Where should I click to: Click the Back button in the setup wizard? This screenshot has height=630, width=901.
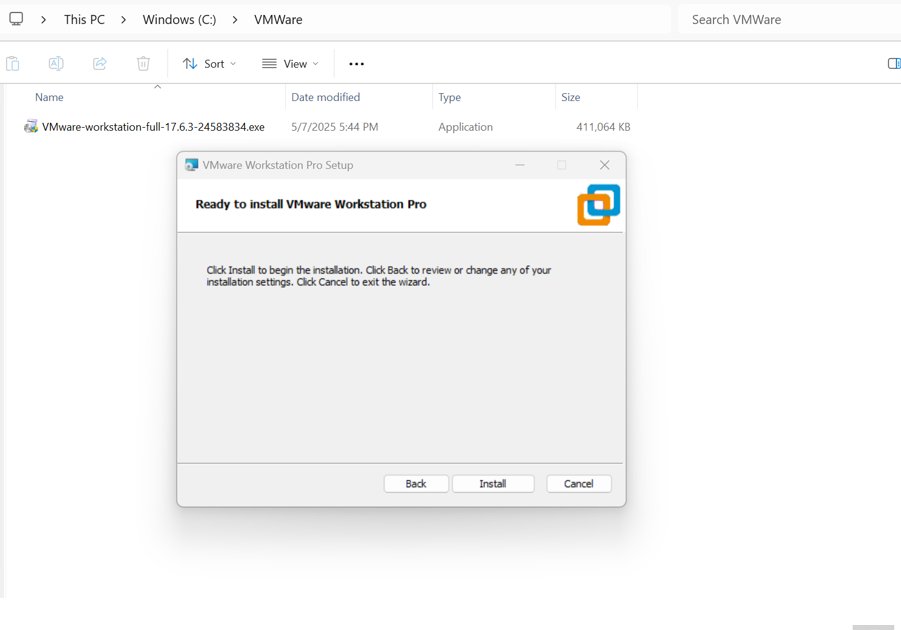point(416,483)
